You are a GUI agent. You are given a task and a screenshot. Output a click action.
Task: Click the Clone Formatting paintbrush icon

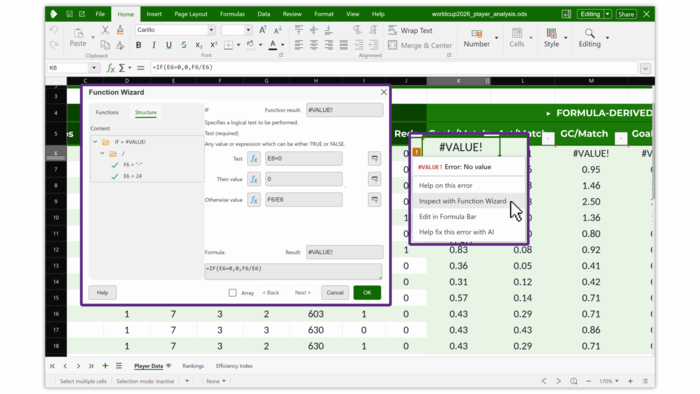click(x=120, y=30)
